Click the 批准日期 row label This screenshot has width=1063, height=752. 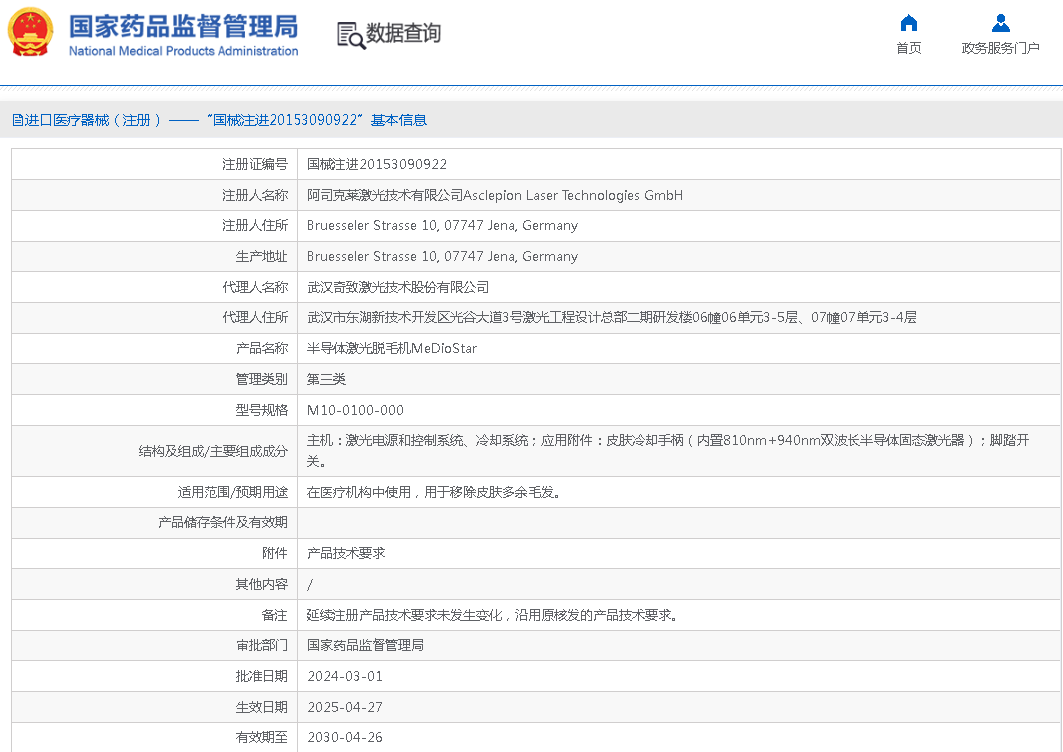click(x=262, y=676)
